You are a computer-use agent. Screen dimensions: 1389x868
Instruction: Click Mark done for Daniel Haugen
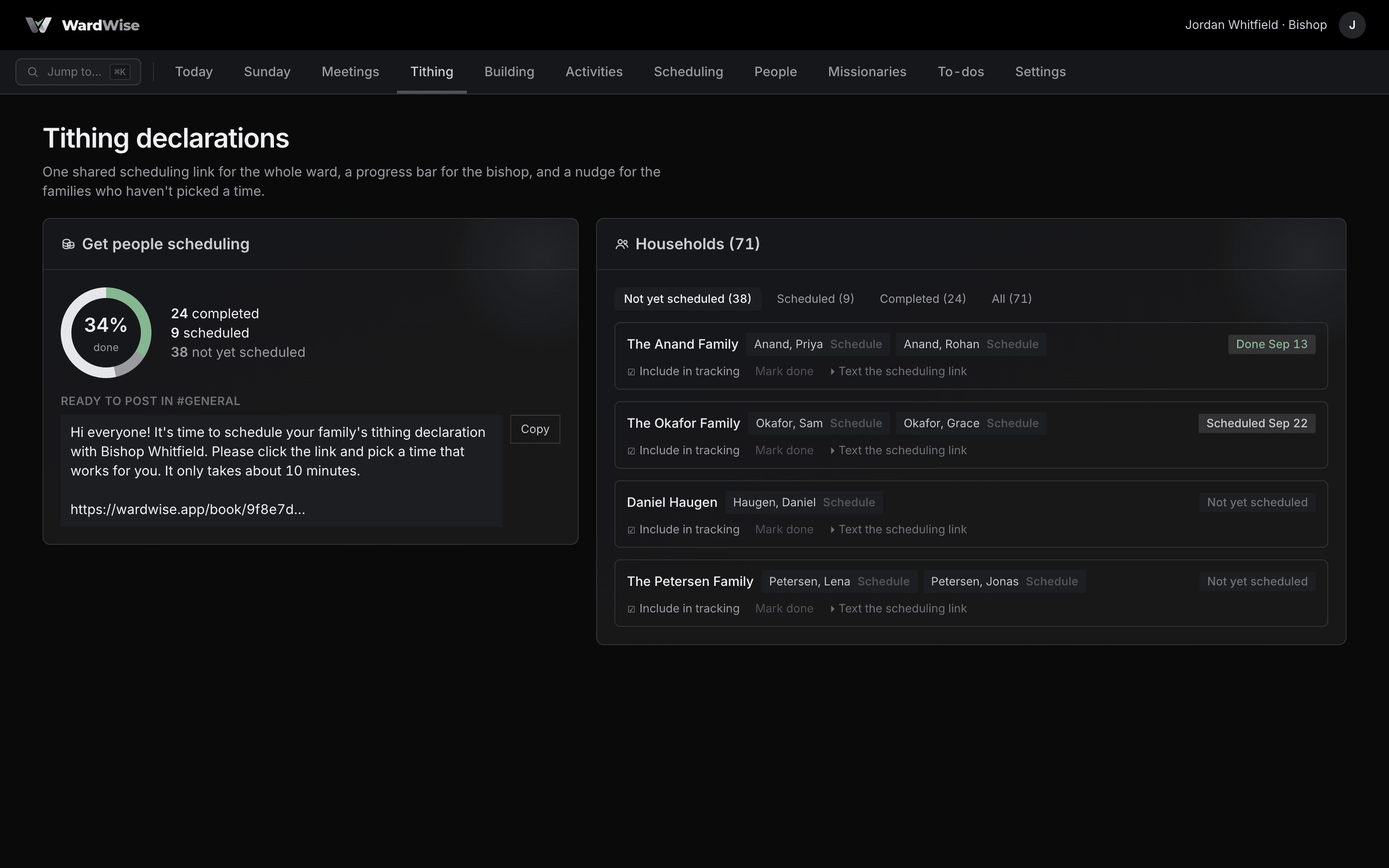click(784, 530)
